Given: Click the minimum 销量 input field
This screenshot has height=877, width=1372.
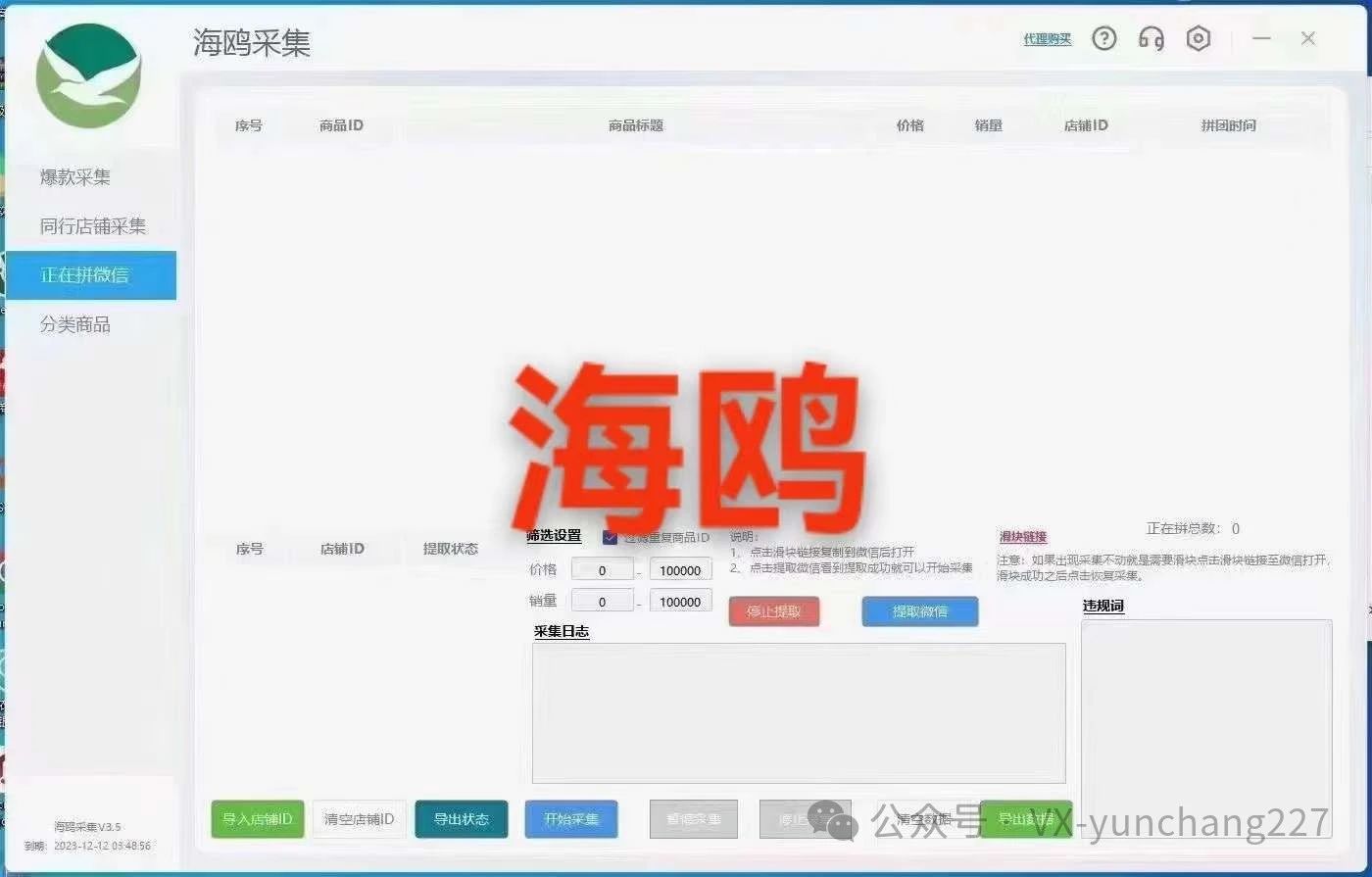Looking at the screenshot, I should click(603, 602).
